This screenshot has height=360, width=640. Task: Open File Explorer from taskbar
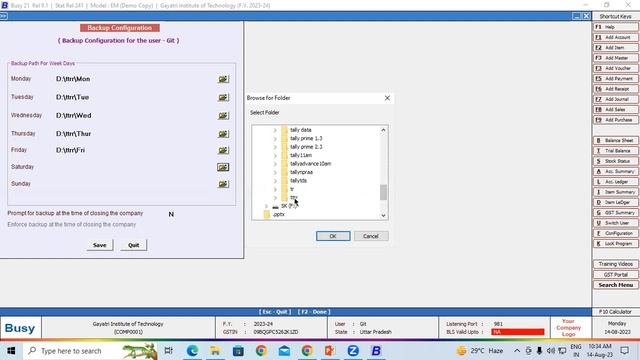(x=215, y=351)
